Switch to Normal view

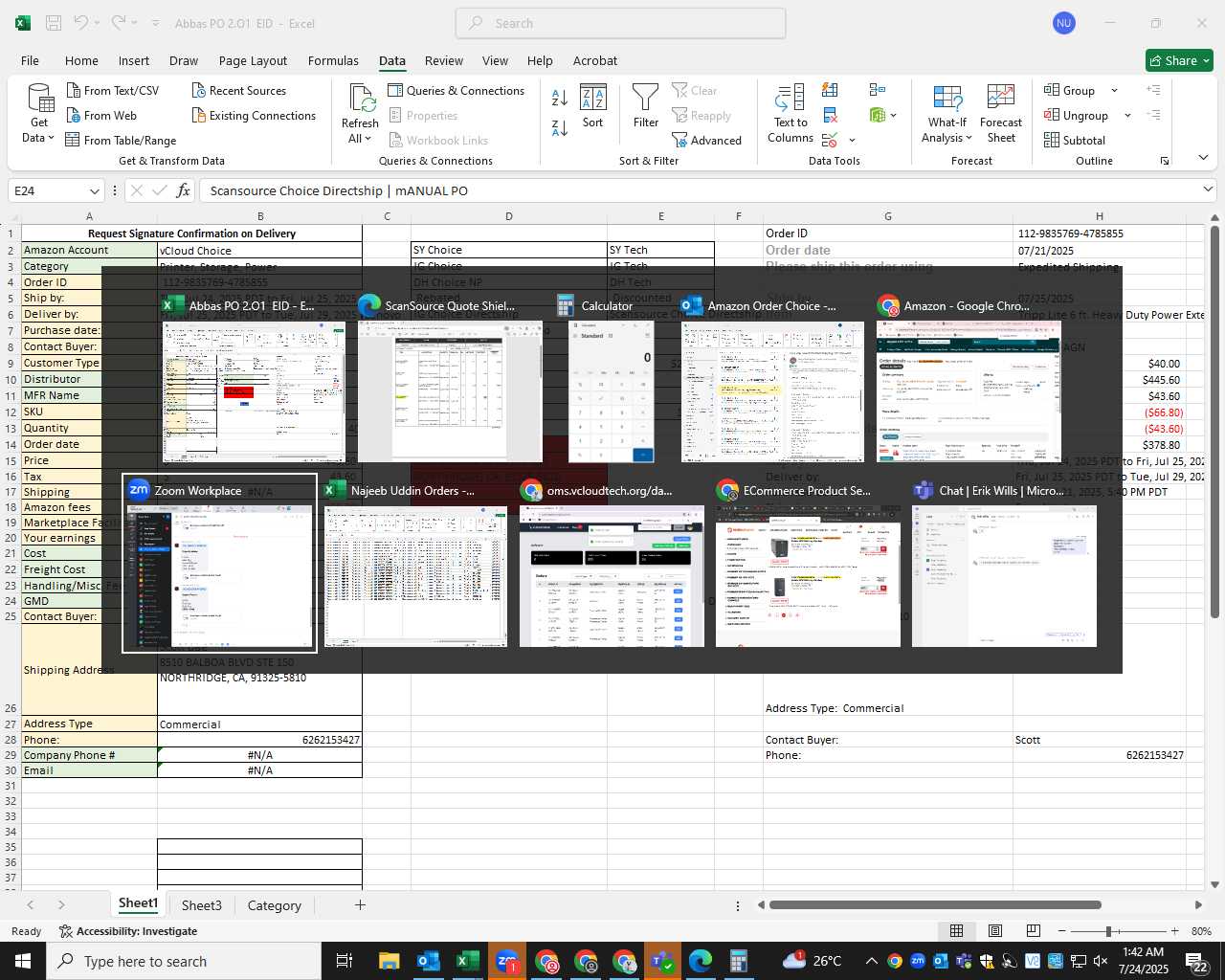[x=956, y=931]
